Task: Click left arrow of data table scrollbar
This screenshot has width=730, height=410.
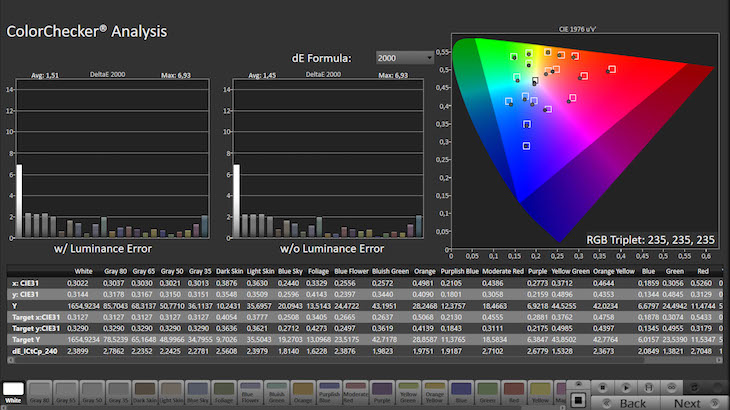Action: tap(10, 360)
